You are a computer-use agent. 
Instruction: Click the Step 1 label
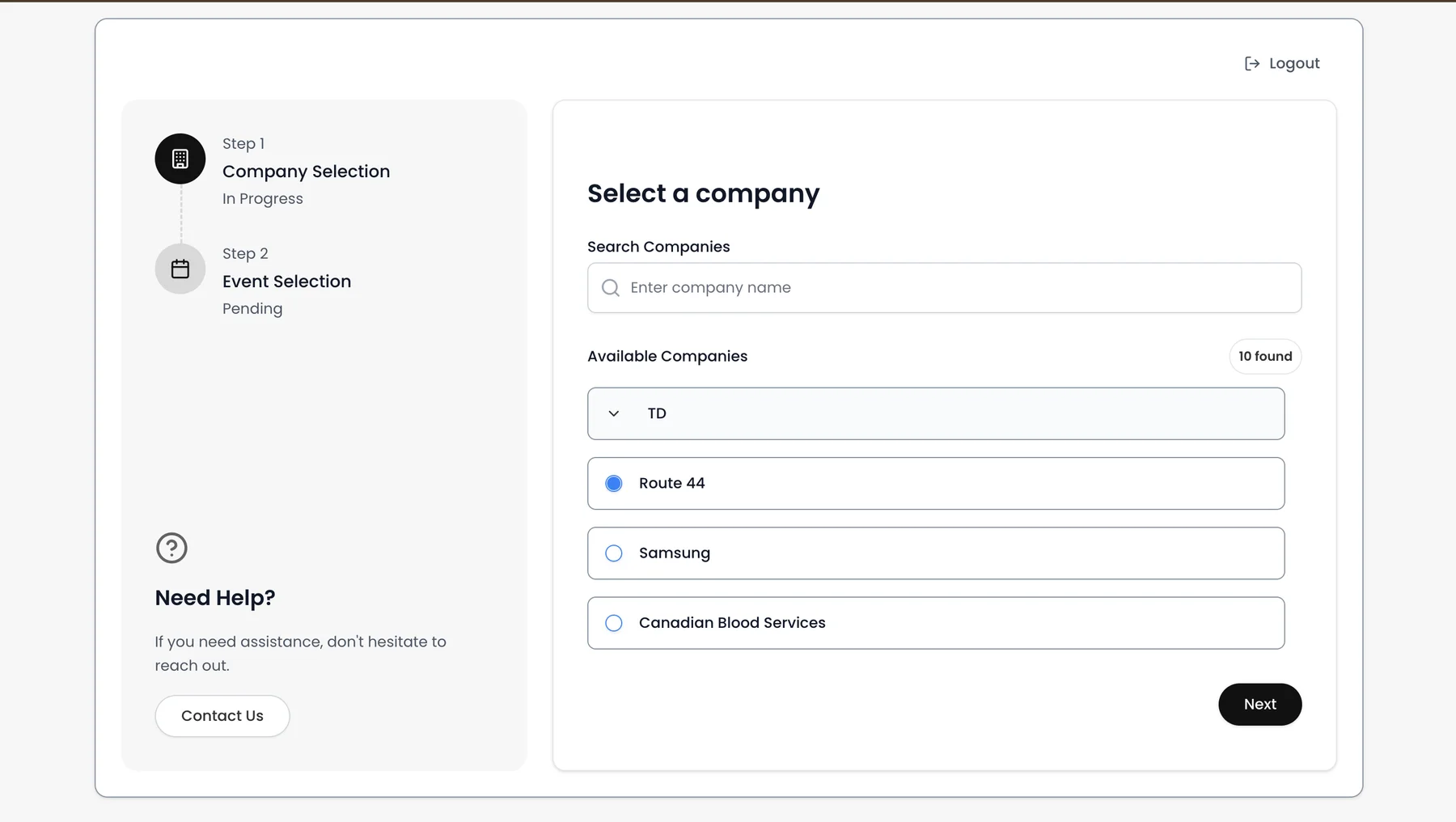point(243,144)
